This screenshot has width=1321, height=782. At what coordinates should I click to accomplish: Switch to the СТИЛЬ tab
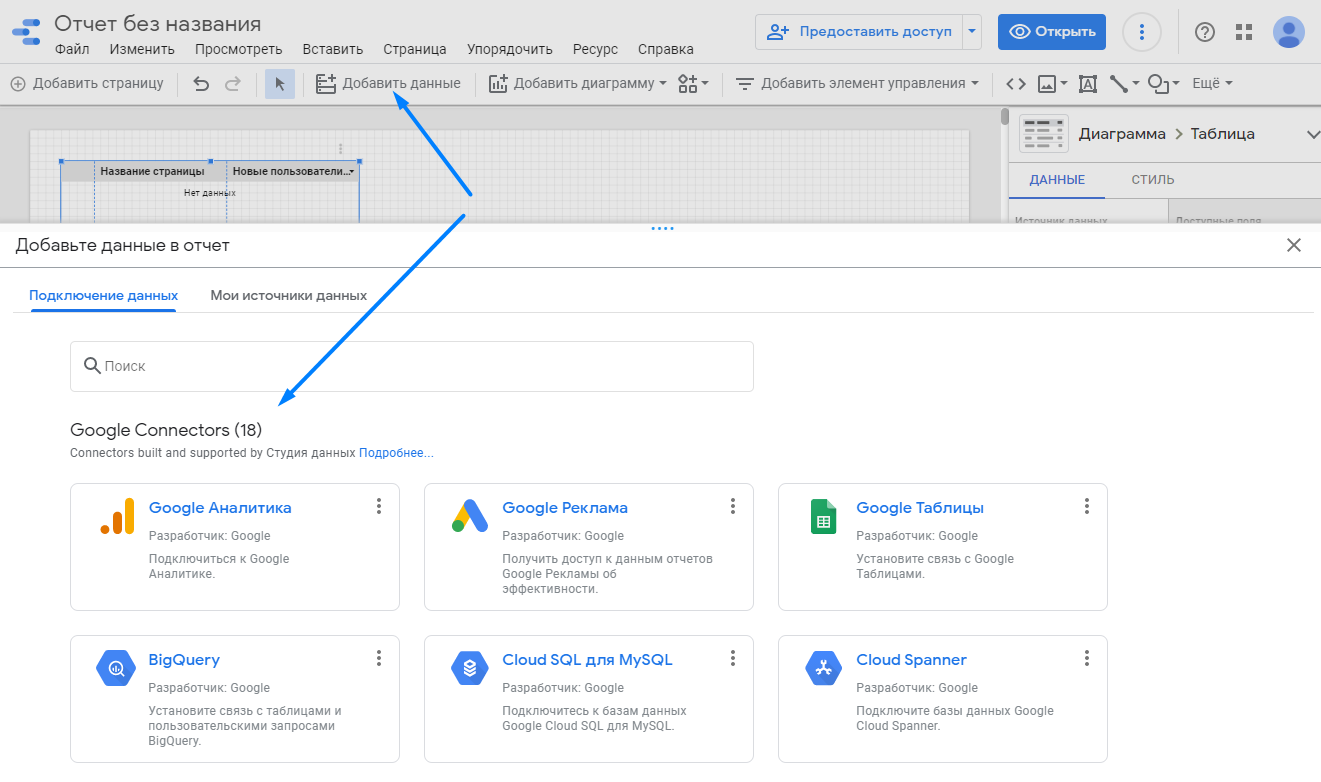pyautogui.click(x=1152, y=180)
